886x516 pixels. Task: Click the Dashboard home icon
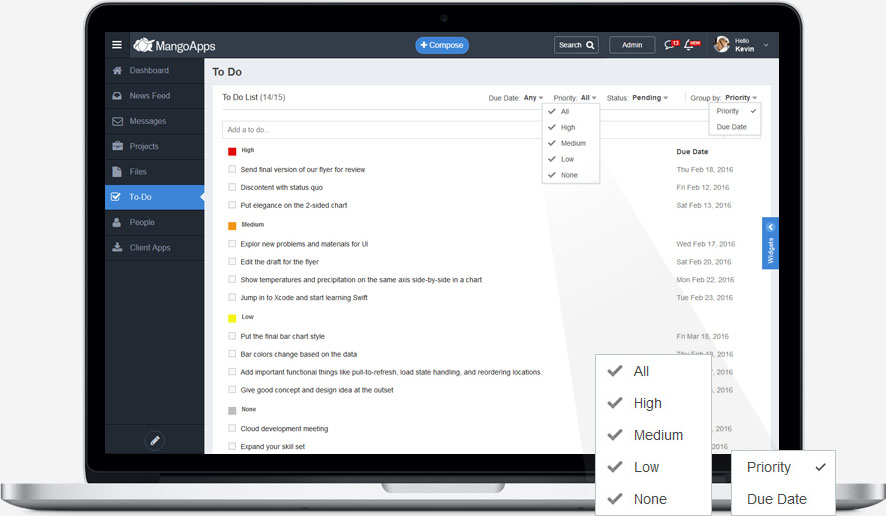pyautogui.click(x=117, y=71)
